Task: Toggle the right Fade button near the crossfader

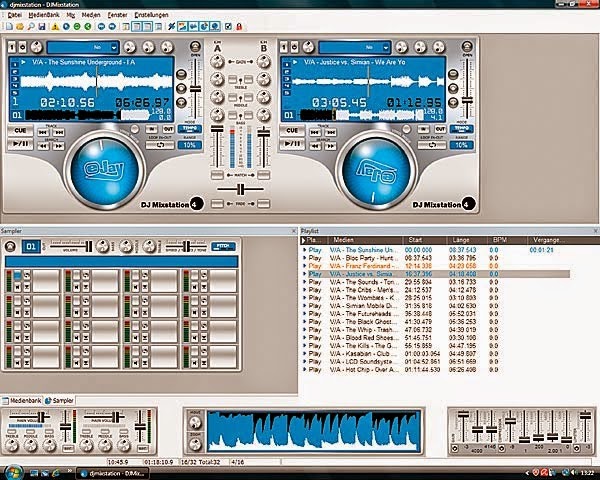Action: 263,204
